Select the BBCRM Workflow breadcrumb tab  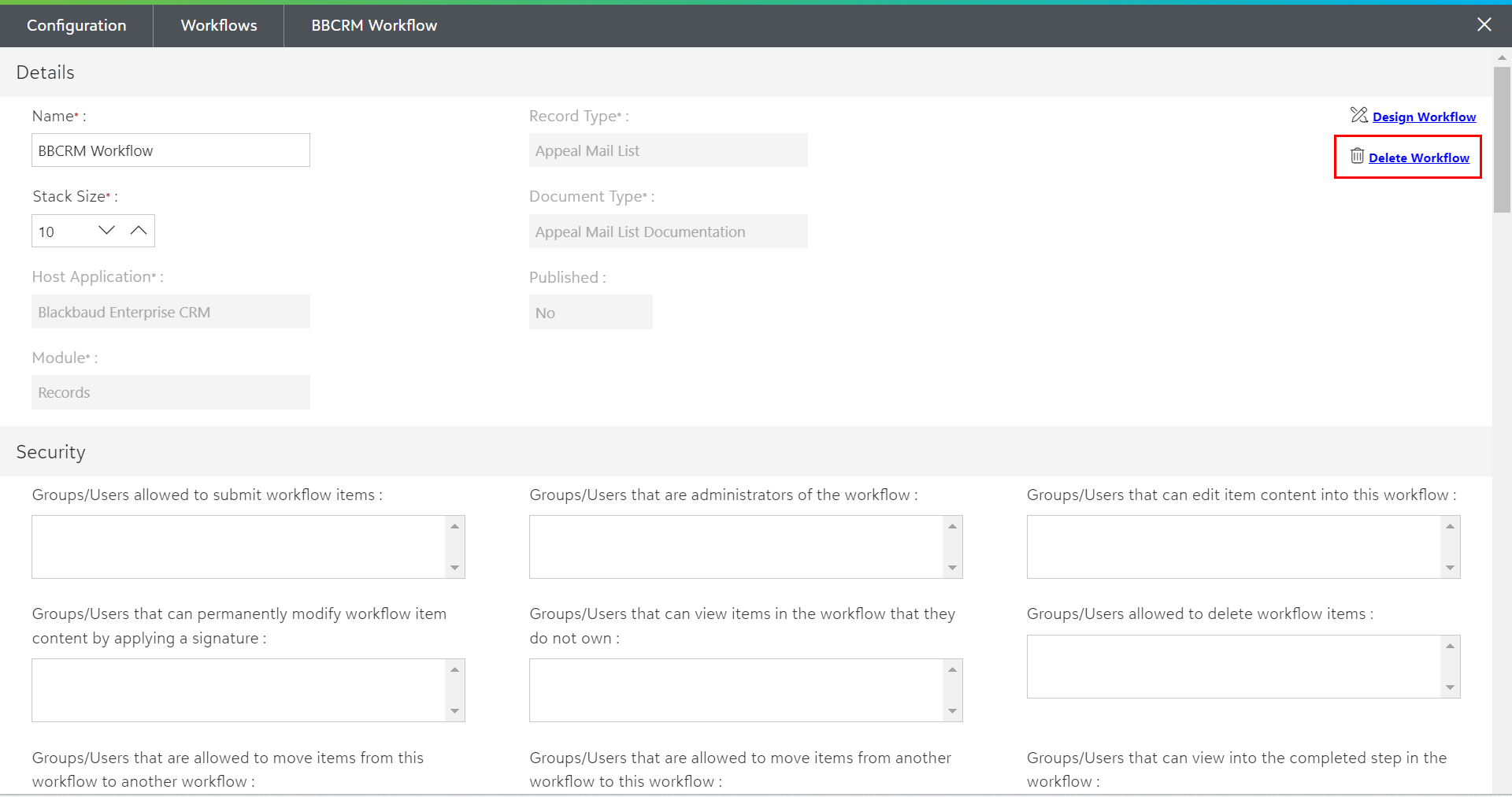point(374,25)
